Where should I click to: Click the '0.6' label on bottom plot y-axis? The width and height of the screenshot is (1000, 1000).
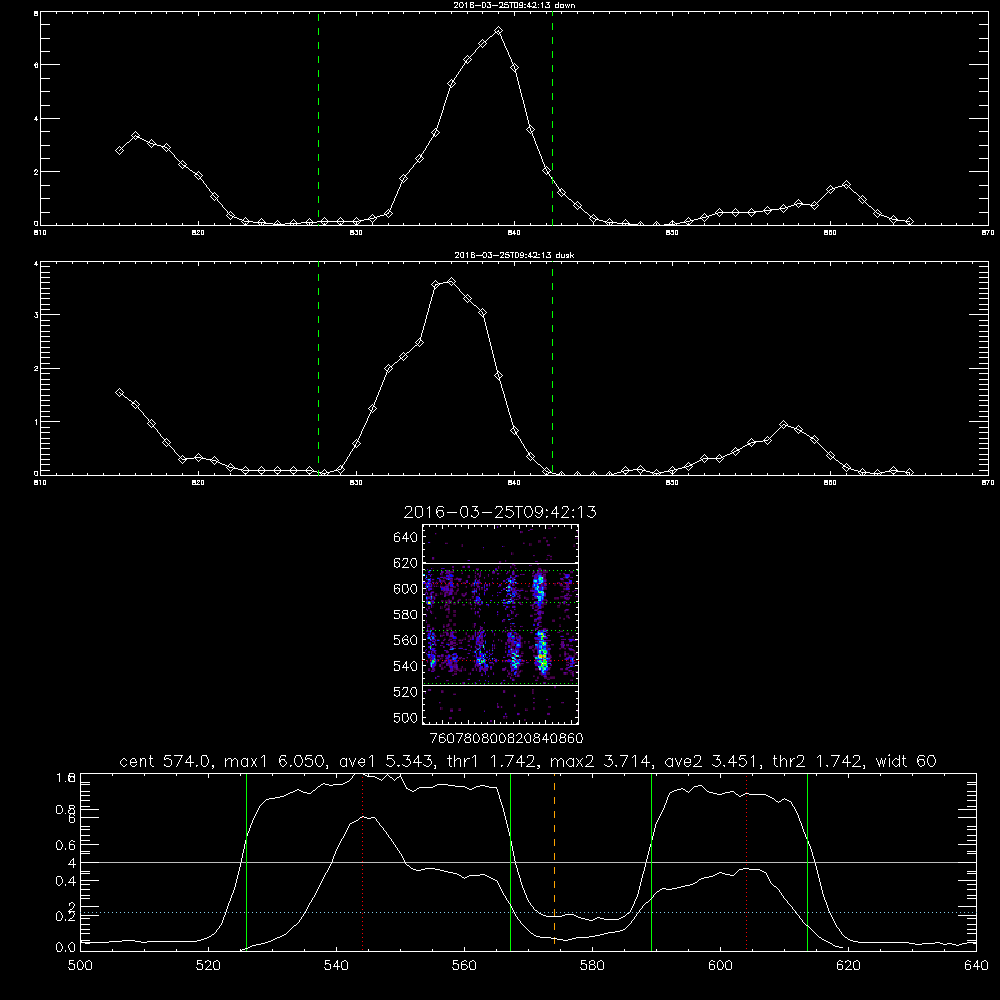66,845
